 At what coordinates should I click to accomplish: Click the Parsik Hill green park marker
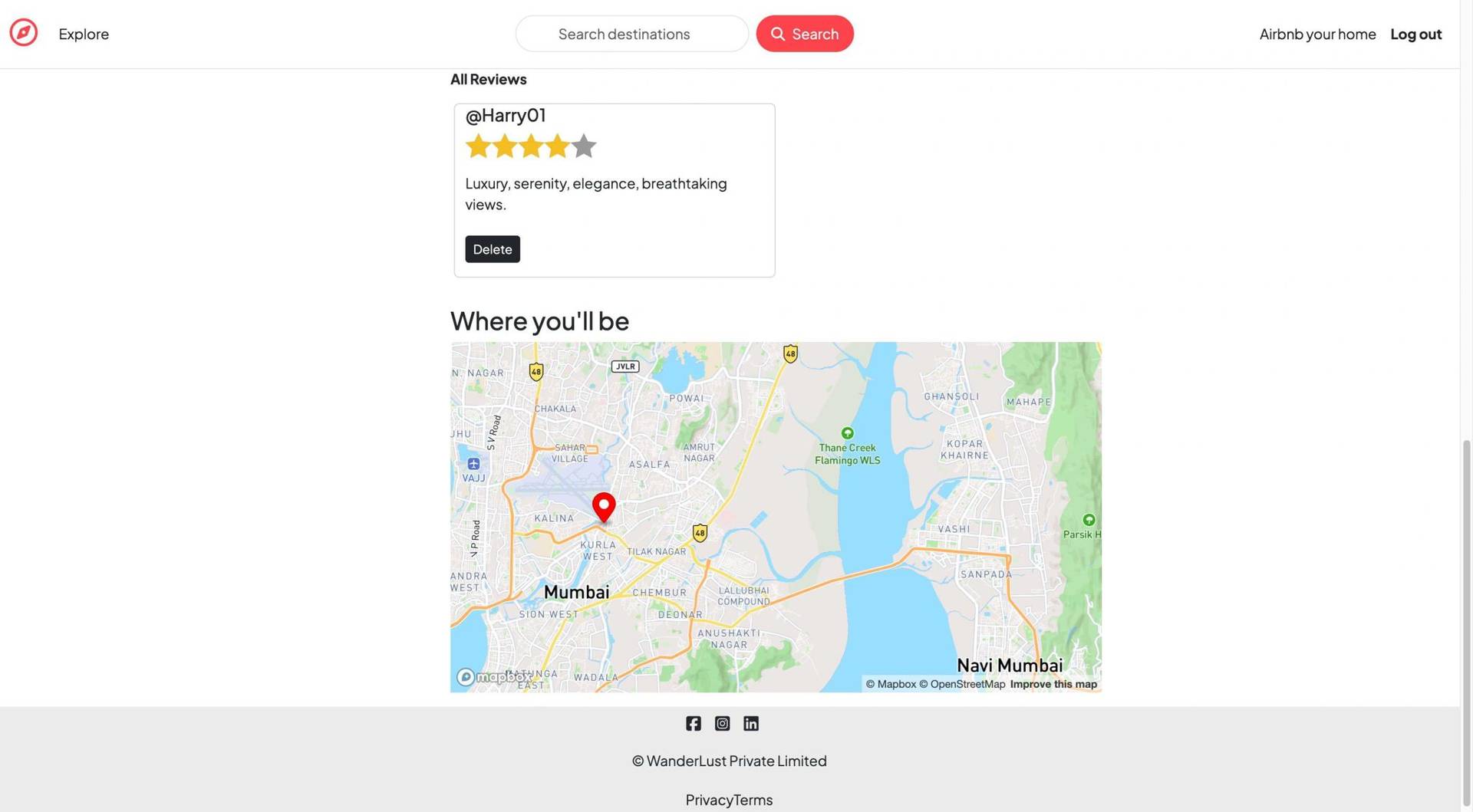coord(1089,520)
